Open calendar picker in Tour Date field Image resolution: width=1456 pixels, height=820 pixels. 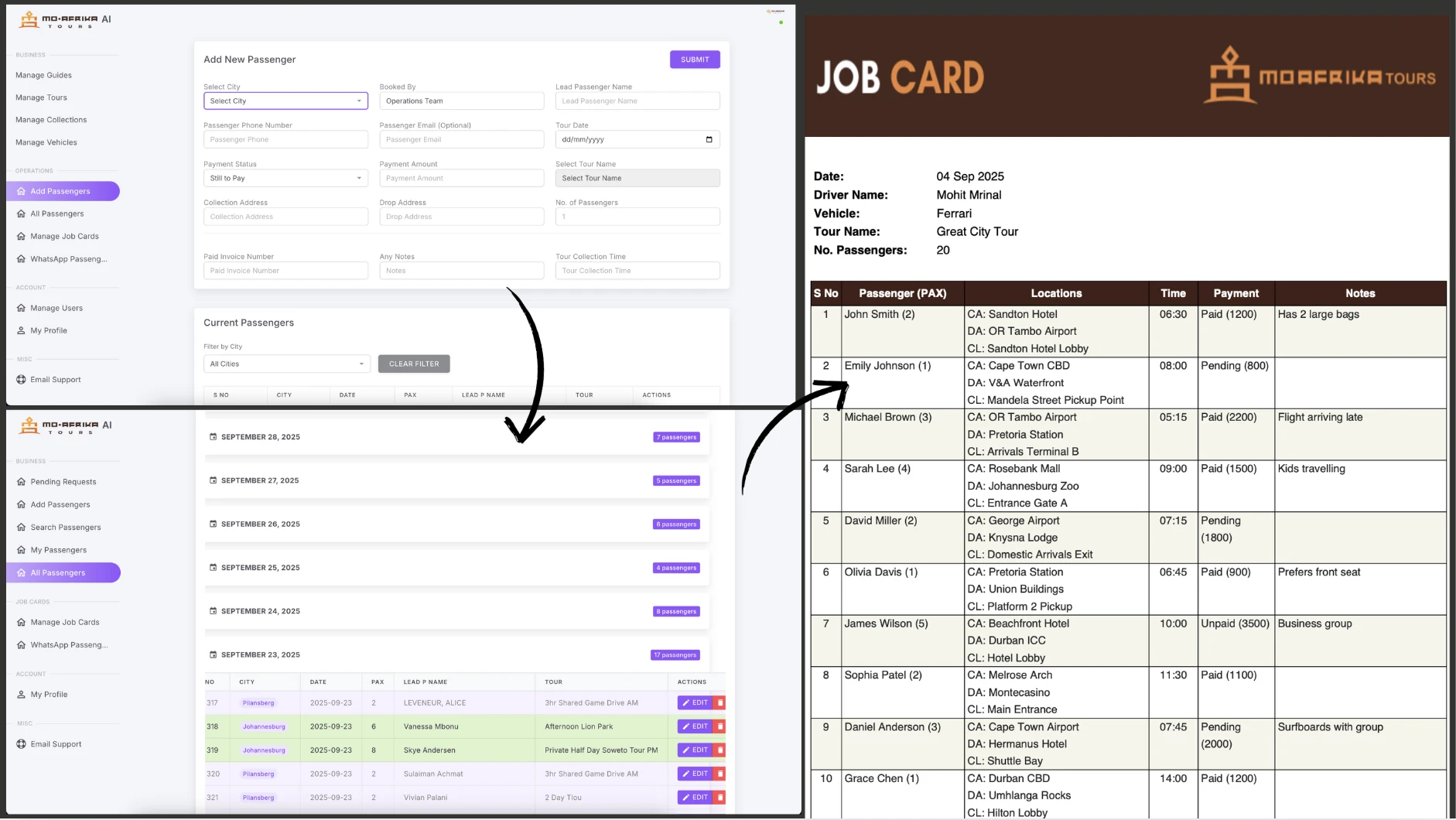(709, 140)
